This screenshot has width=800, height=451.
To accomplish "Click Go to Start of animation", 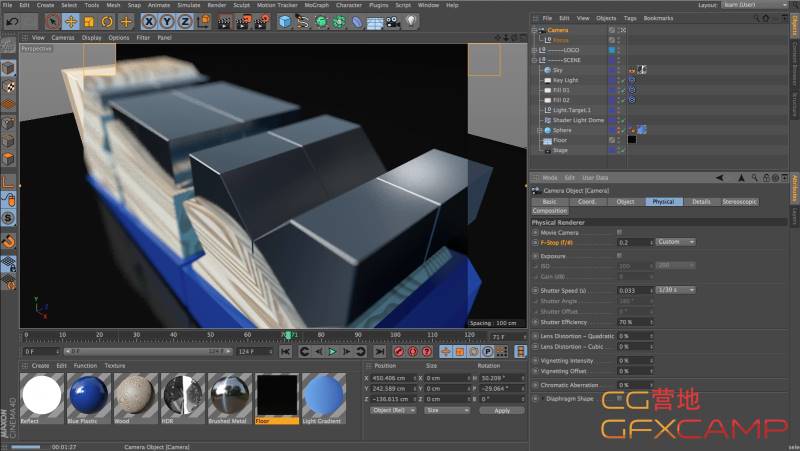I will 285,352.
